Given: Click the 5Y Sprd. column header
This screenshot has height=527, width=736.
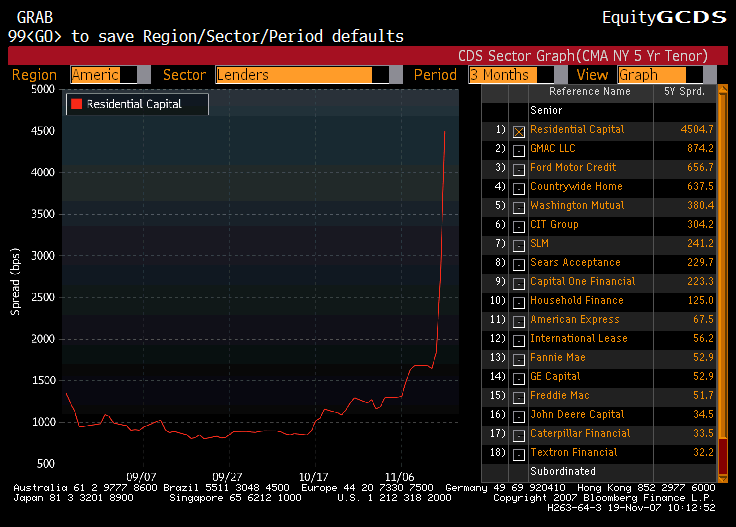Looking at the screenshot, I should [x=684, y=92].
